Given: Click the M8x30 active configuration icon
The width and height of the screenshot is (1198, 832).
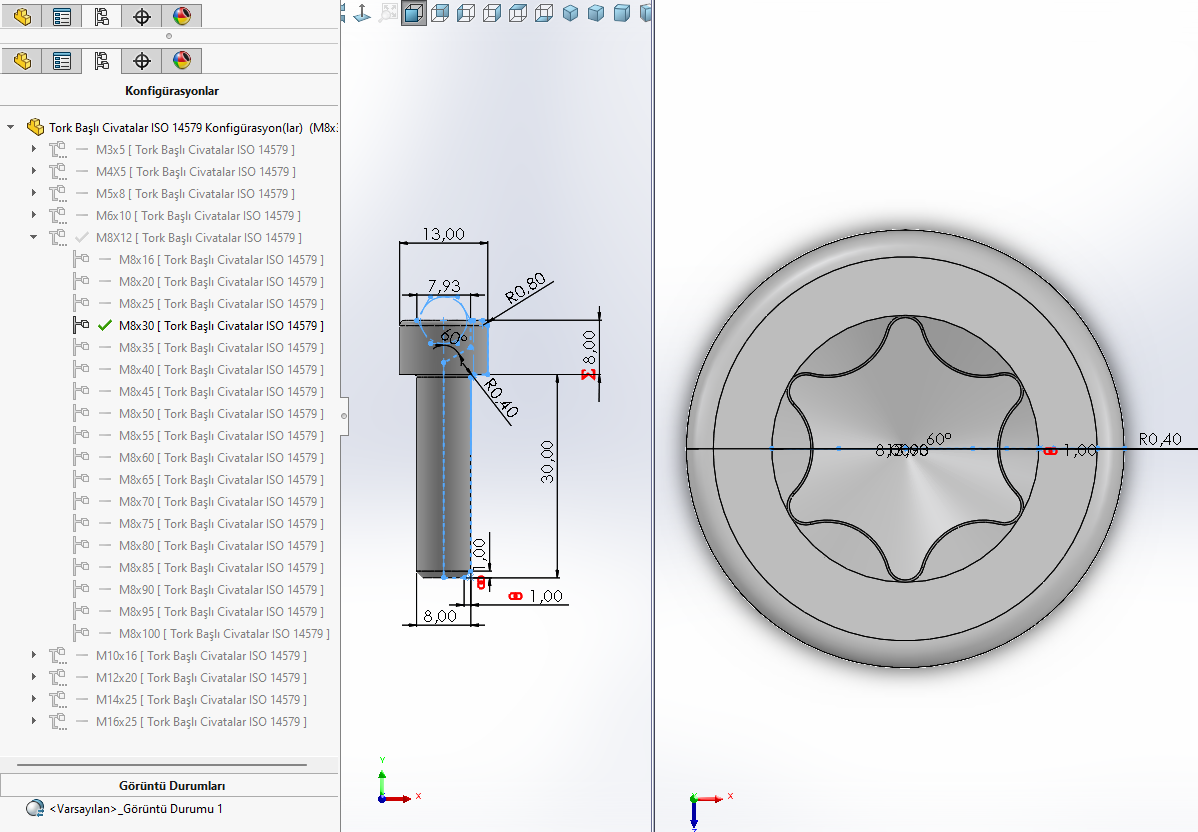Looking at the screenshot, I should click(x=82, y=326).
